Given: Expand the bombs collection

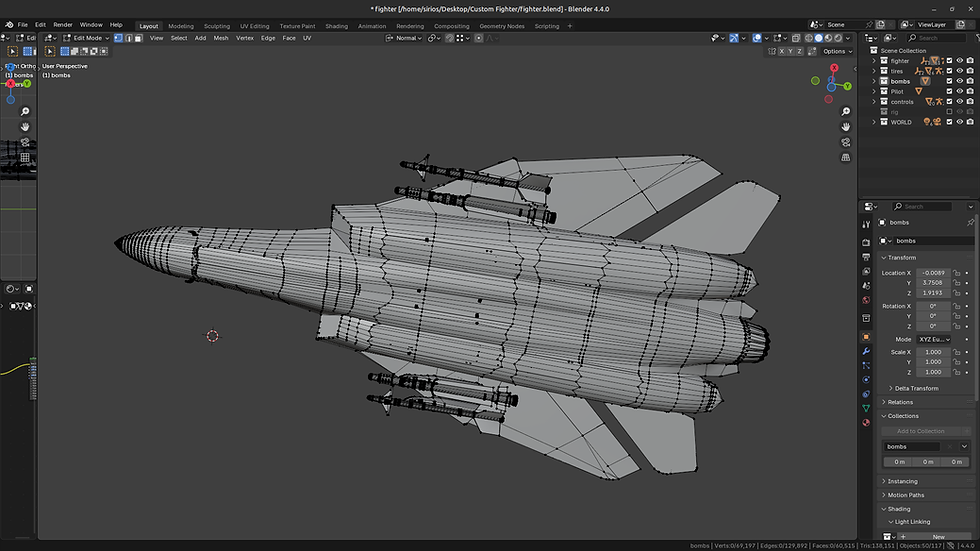Looking at the screenshot, I should (874, 81).
